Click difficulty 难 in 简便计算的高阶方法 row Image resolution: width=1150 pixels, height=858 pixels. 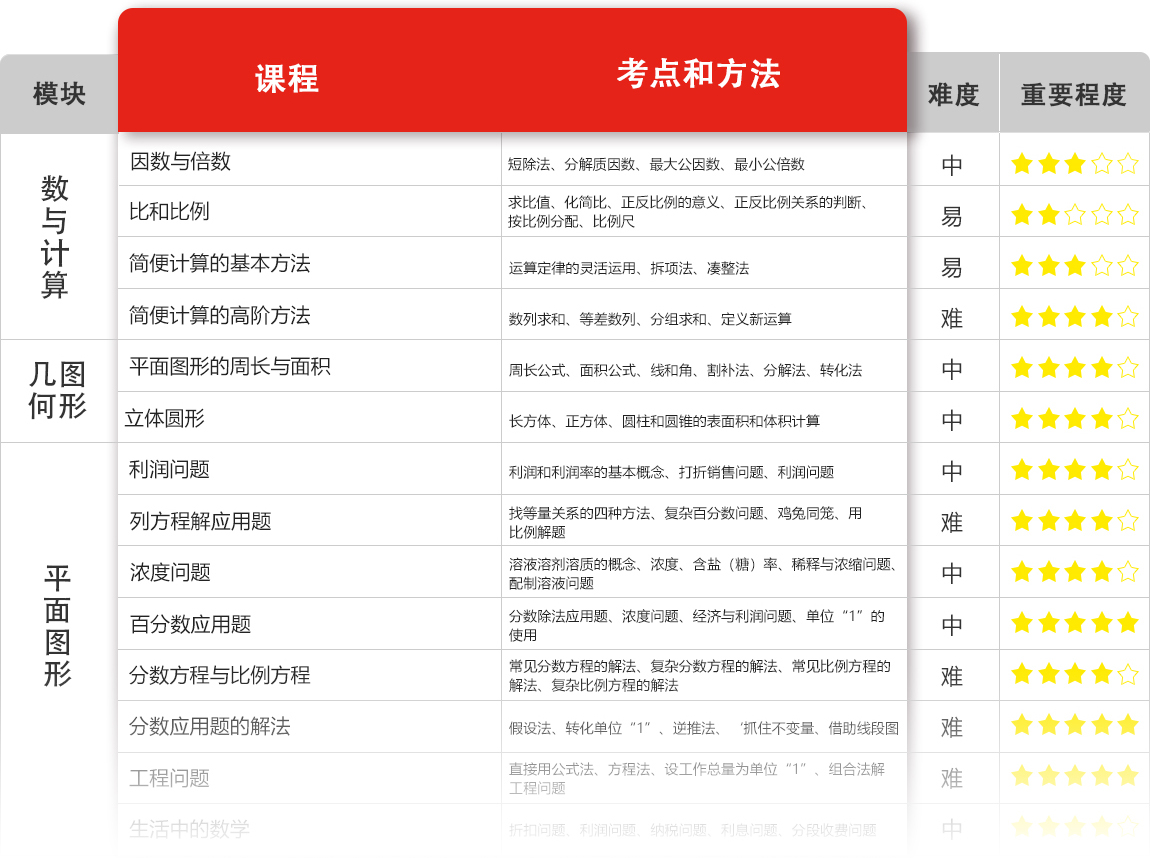coord(952,318)
